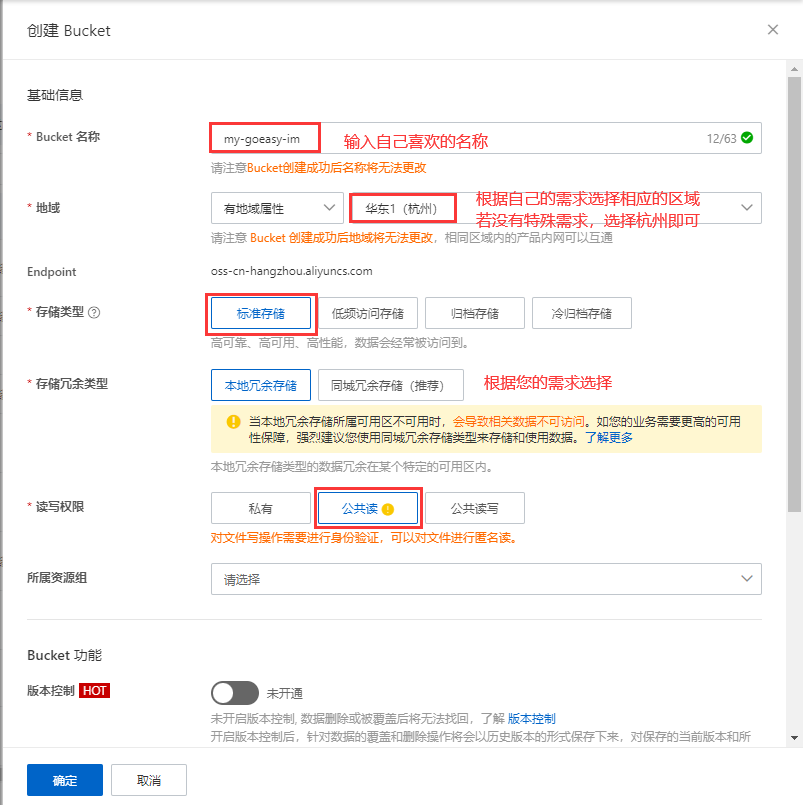
Task: Select 本地冗余存储 redundancy option
Action: tap(261, 385)
